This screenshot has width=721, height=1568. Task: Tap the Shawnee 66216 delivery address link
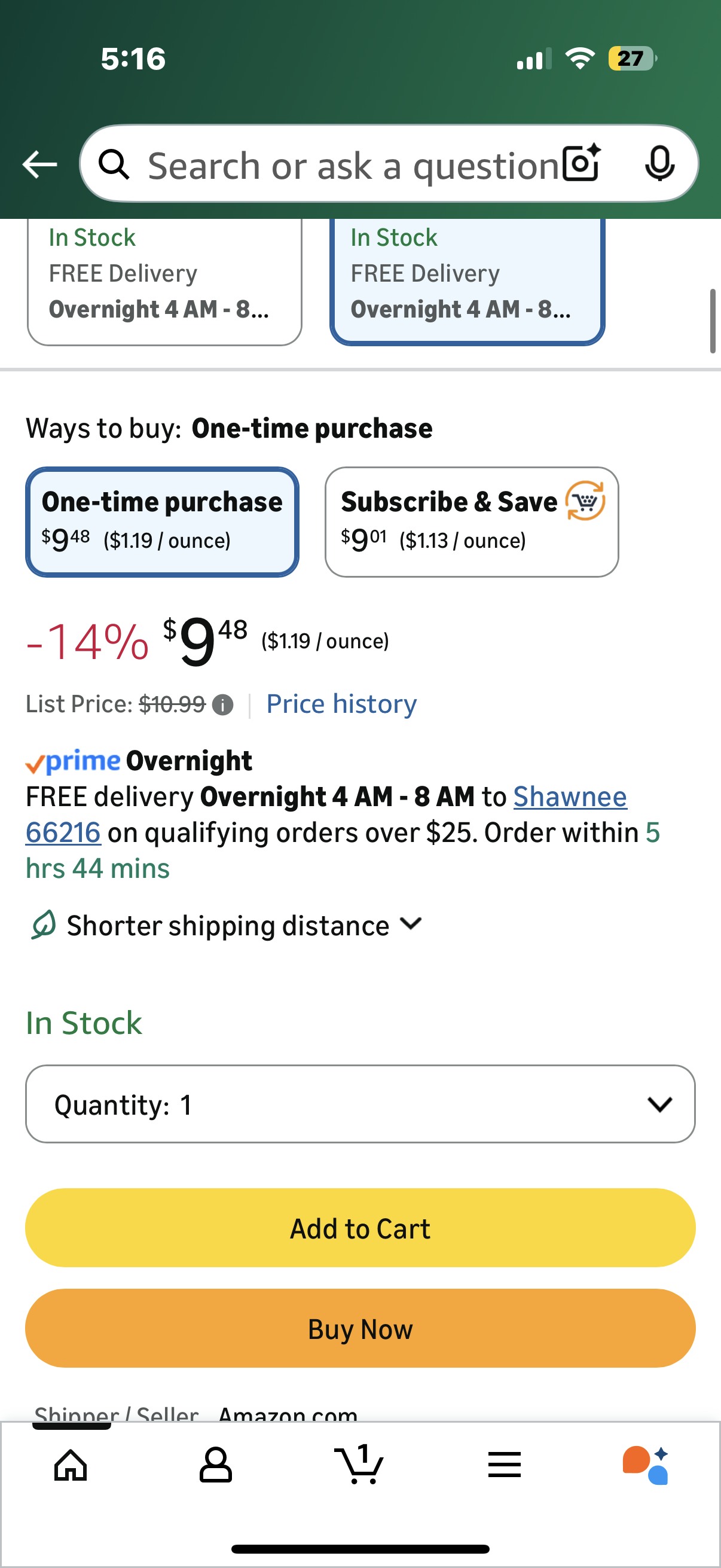coord(570,797)
